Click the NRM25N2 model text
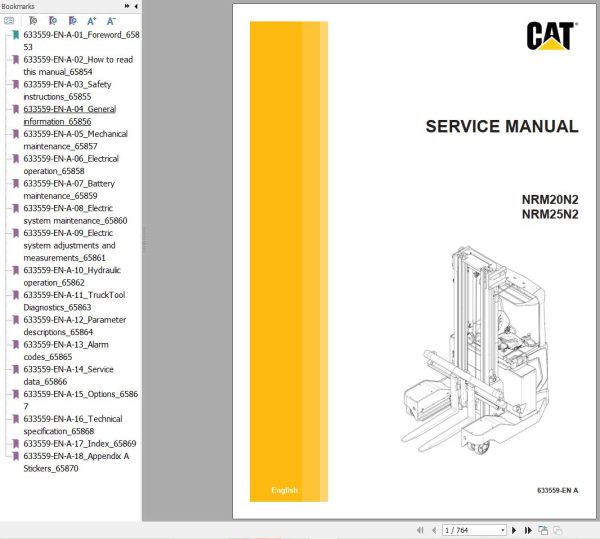 pos(550,214)
